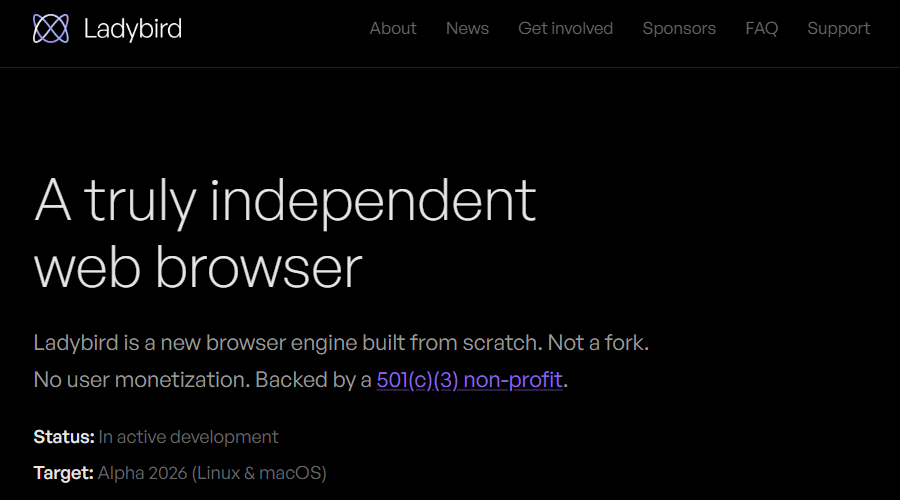The image size is (900, 500).
Task: Click the "Backed by a" text
Action: (x=313, y=379)
